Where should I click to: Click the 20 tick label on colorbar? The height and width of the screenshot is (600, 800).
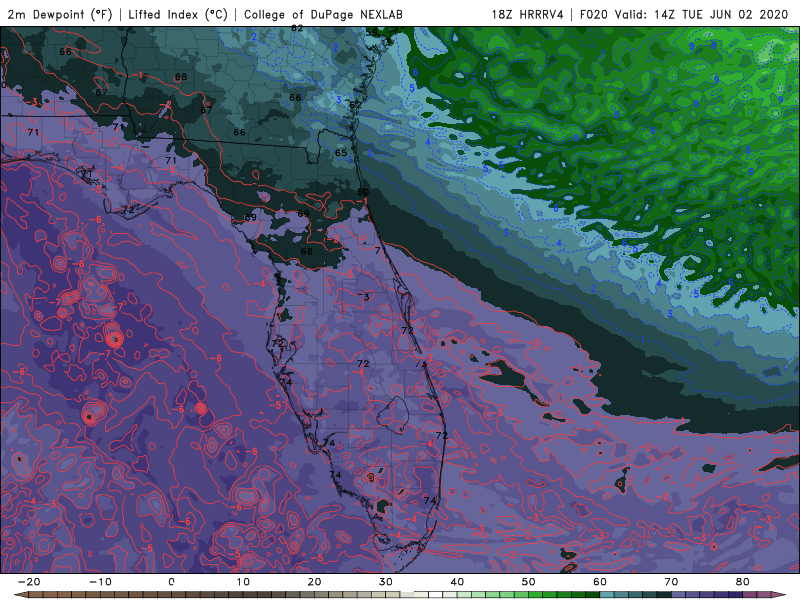[x=314, y=582]
